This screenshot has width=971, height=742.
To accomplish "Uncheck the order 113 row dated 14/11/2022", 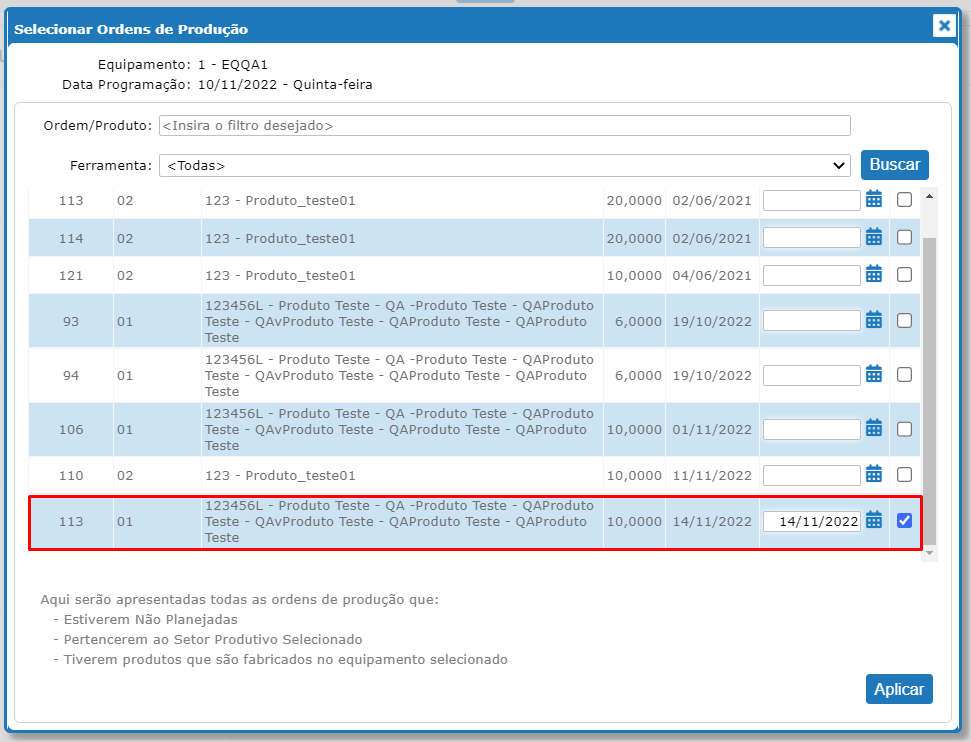I will click(904, 521).
